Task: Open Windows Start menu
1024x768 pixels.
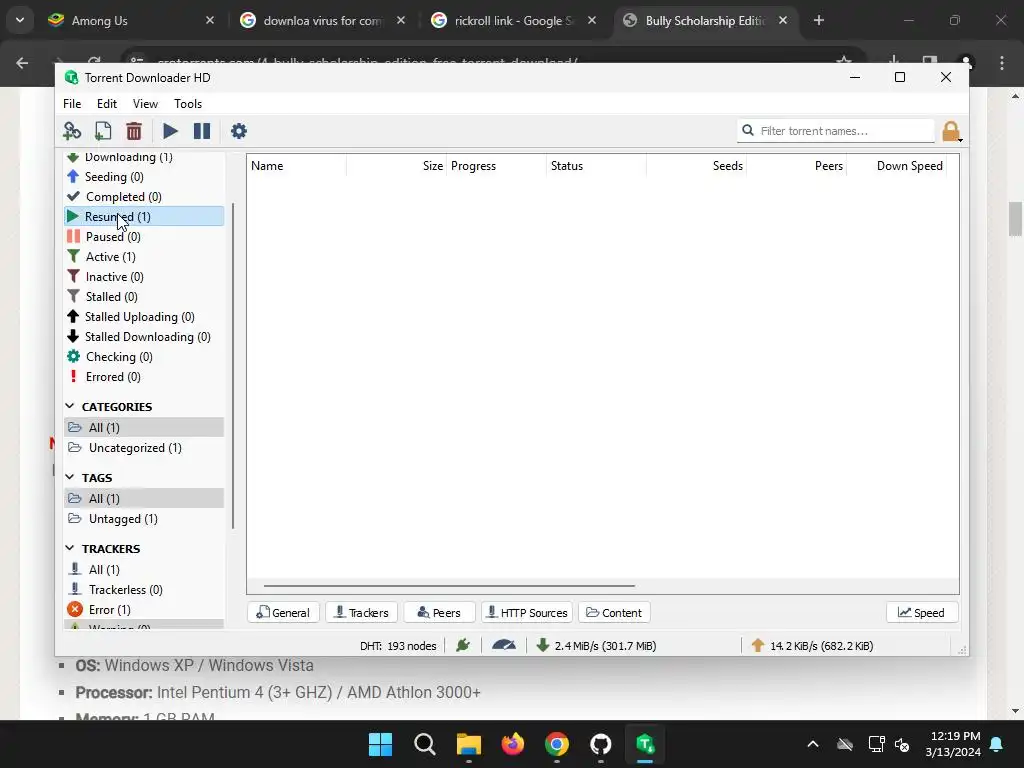Action: click(380, 744)
